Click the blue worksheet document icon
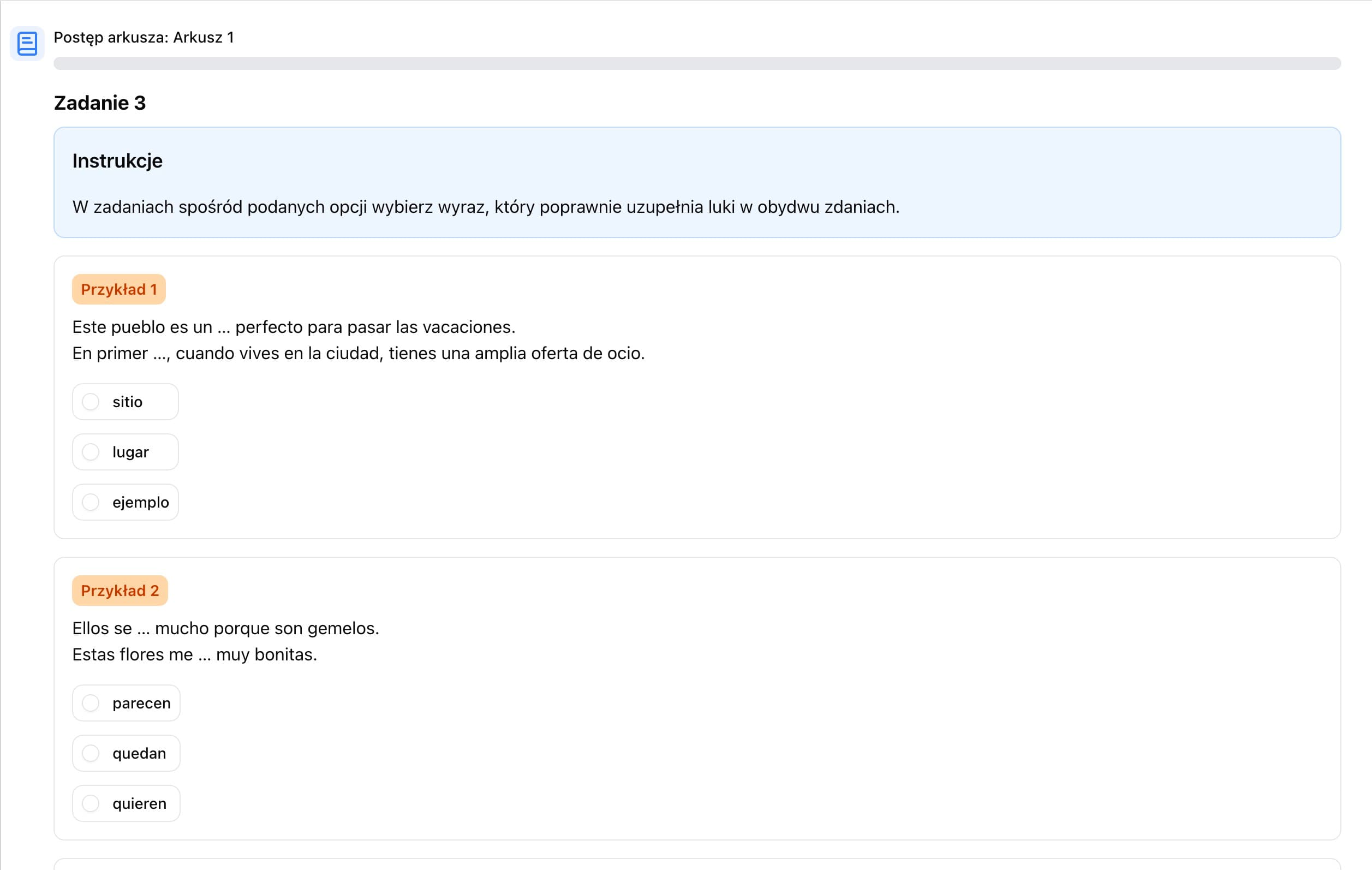This screenshot has height=870, width=1372. (x=27, y=43)
